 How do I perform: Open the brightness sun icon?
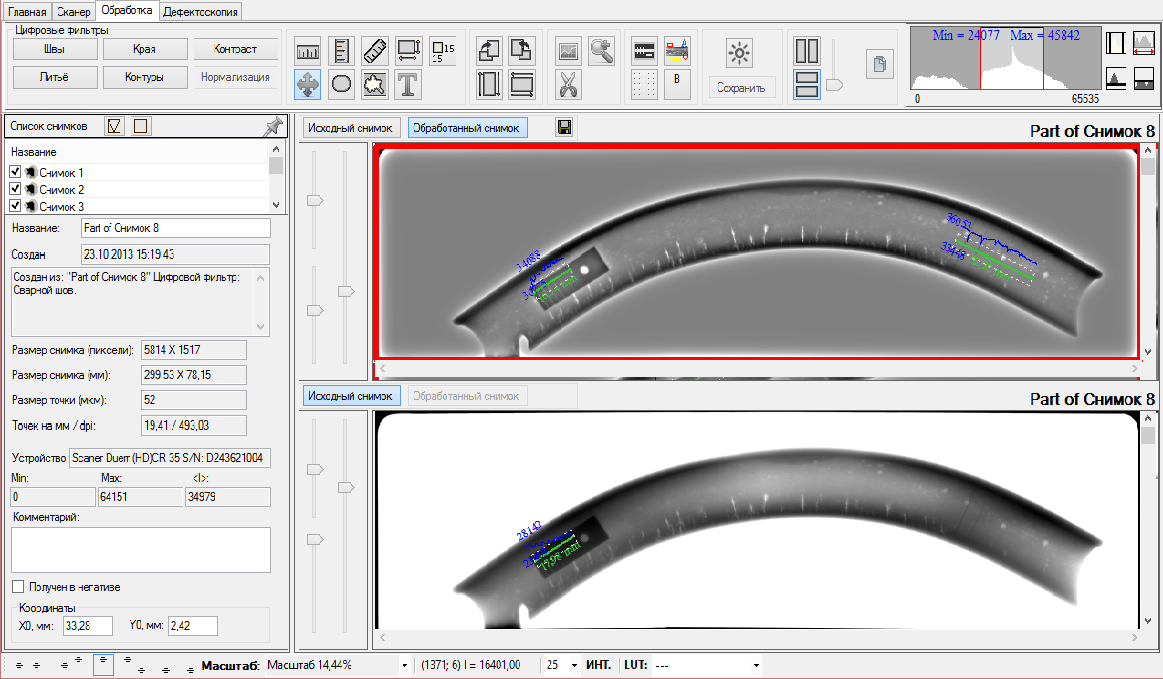(740, 53)
